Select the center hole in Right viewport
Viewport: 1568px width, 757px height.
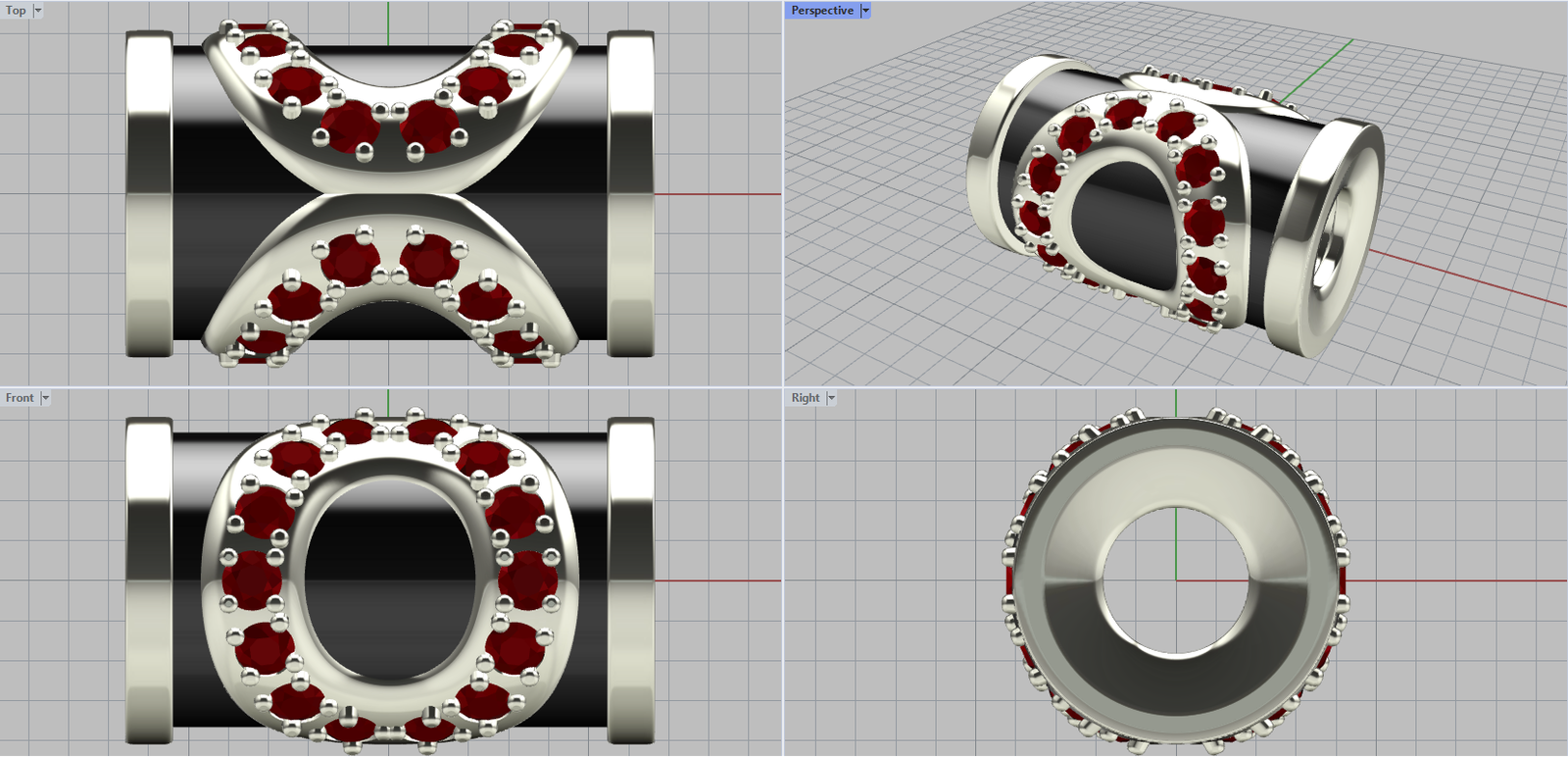pos(1176,580)
